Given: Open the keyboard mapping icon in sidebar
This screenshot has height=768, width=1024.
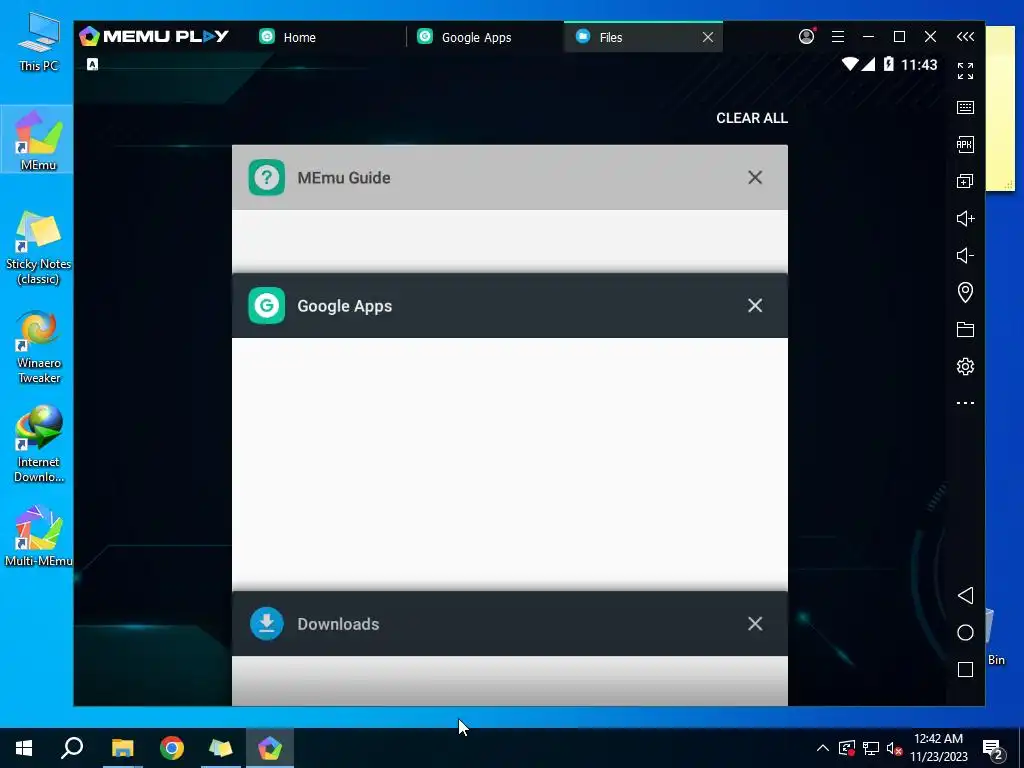Looking at the screenshot, I should pyautogui.click(x=965, y=108).
